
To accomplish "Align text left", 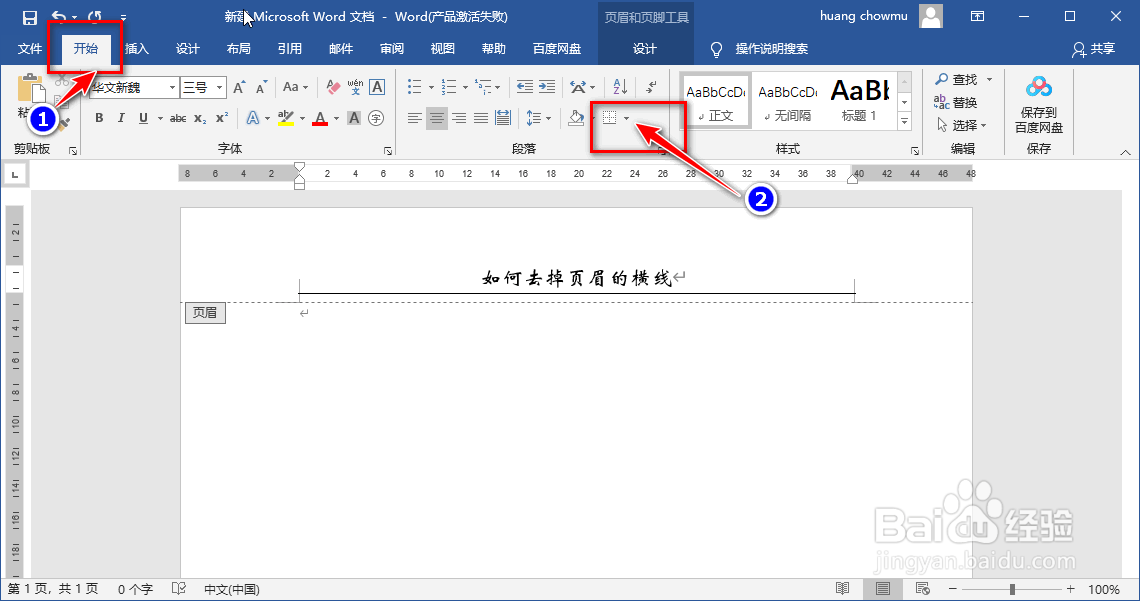I will click(x=414, y=118).
